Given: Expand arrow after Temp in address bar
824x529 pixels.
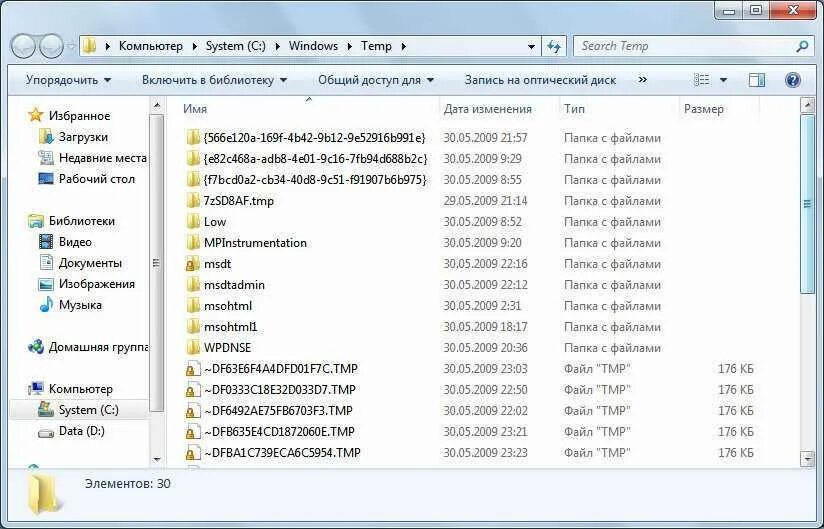Looking at the screenshot, I should pos(404,46).
